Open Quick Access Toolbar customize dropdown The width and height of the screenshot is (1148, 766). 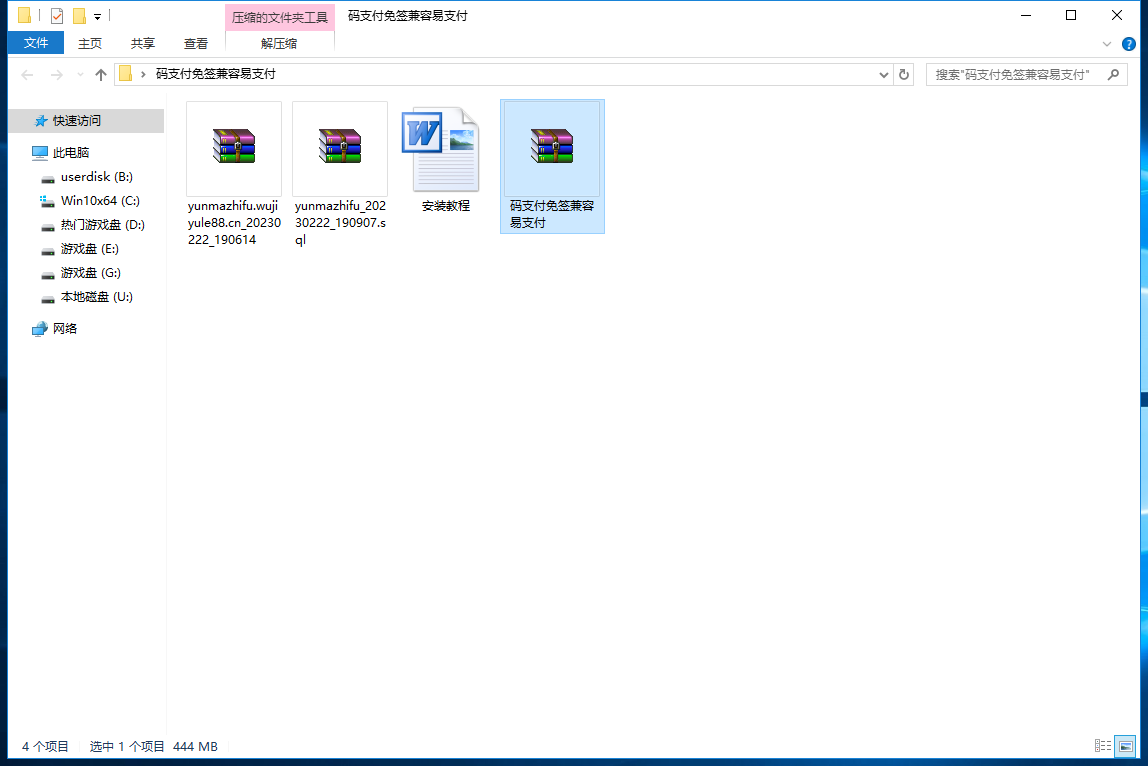pos(97,16)
